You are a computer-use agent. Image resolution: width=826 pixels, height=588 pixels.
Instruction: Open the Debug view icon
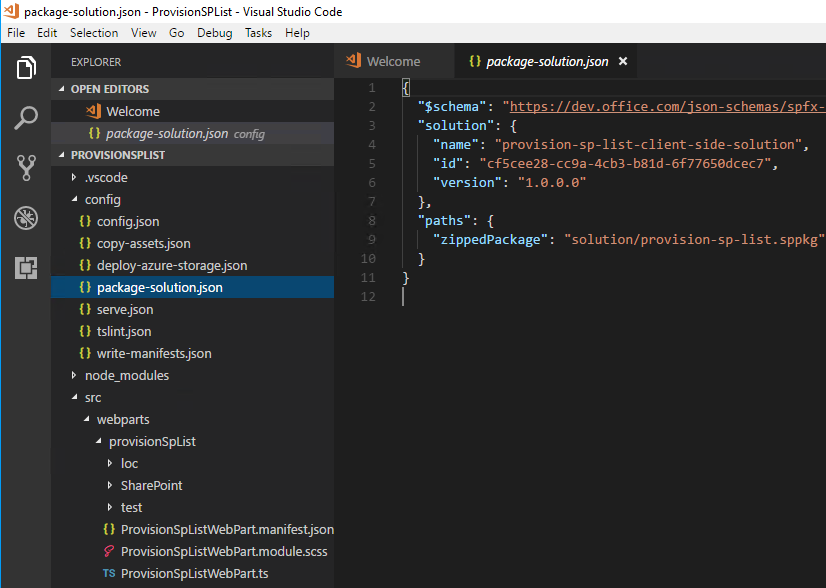point(26,218)
